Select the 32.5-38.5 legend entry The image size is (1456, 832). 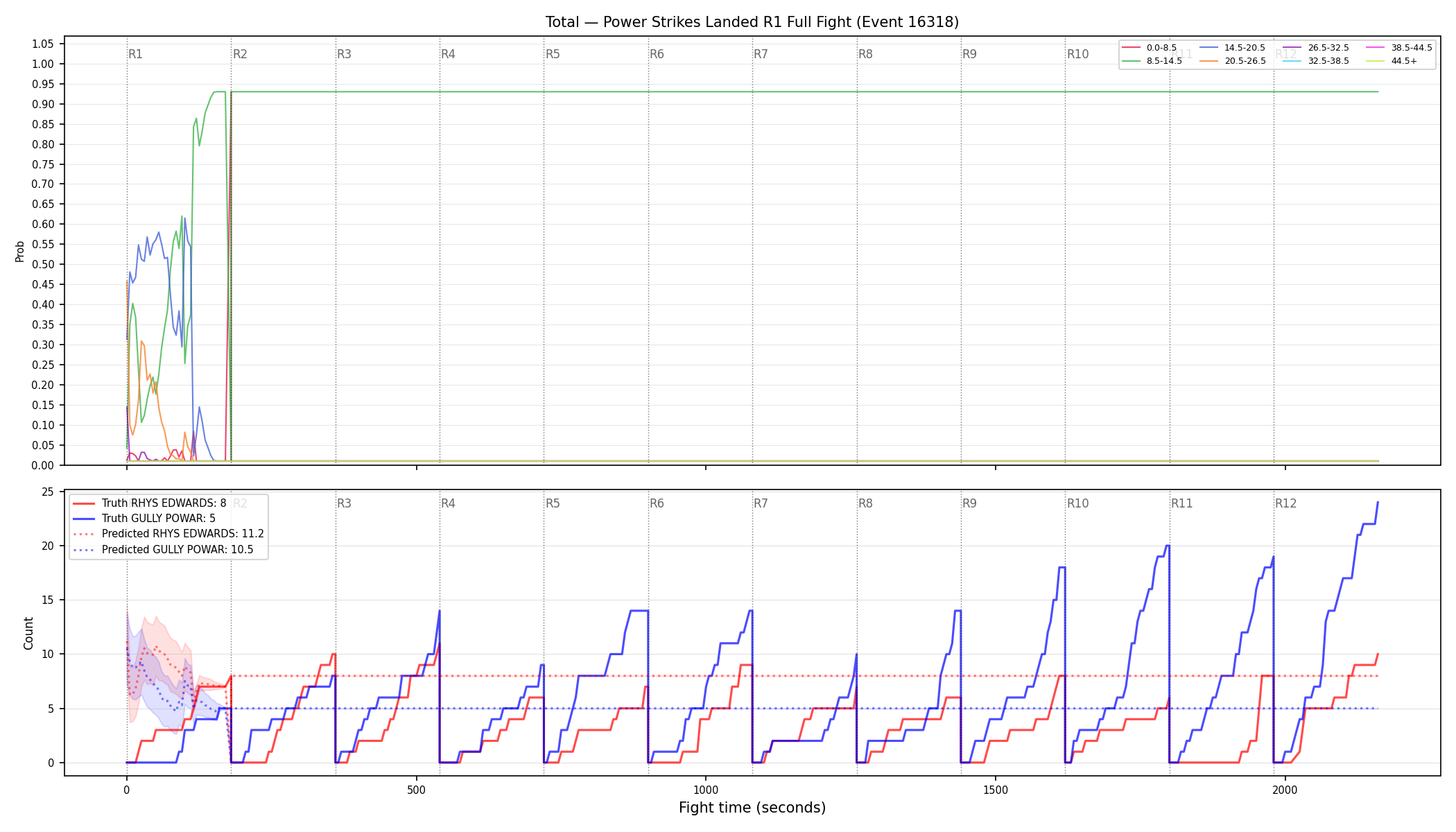click(x=1316, y=61)
